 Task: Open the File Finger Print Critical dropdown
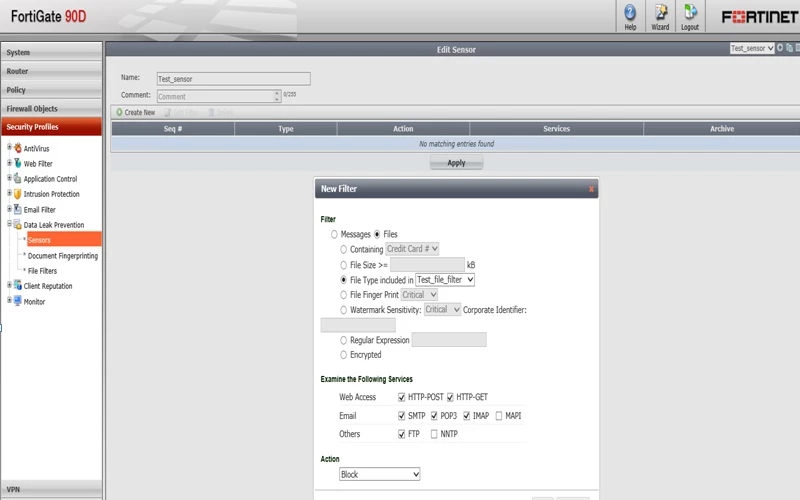[x=419, y=295]
